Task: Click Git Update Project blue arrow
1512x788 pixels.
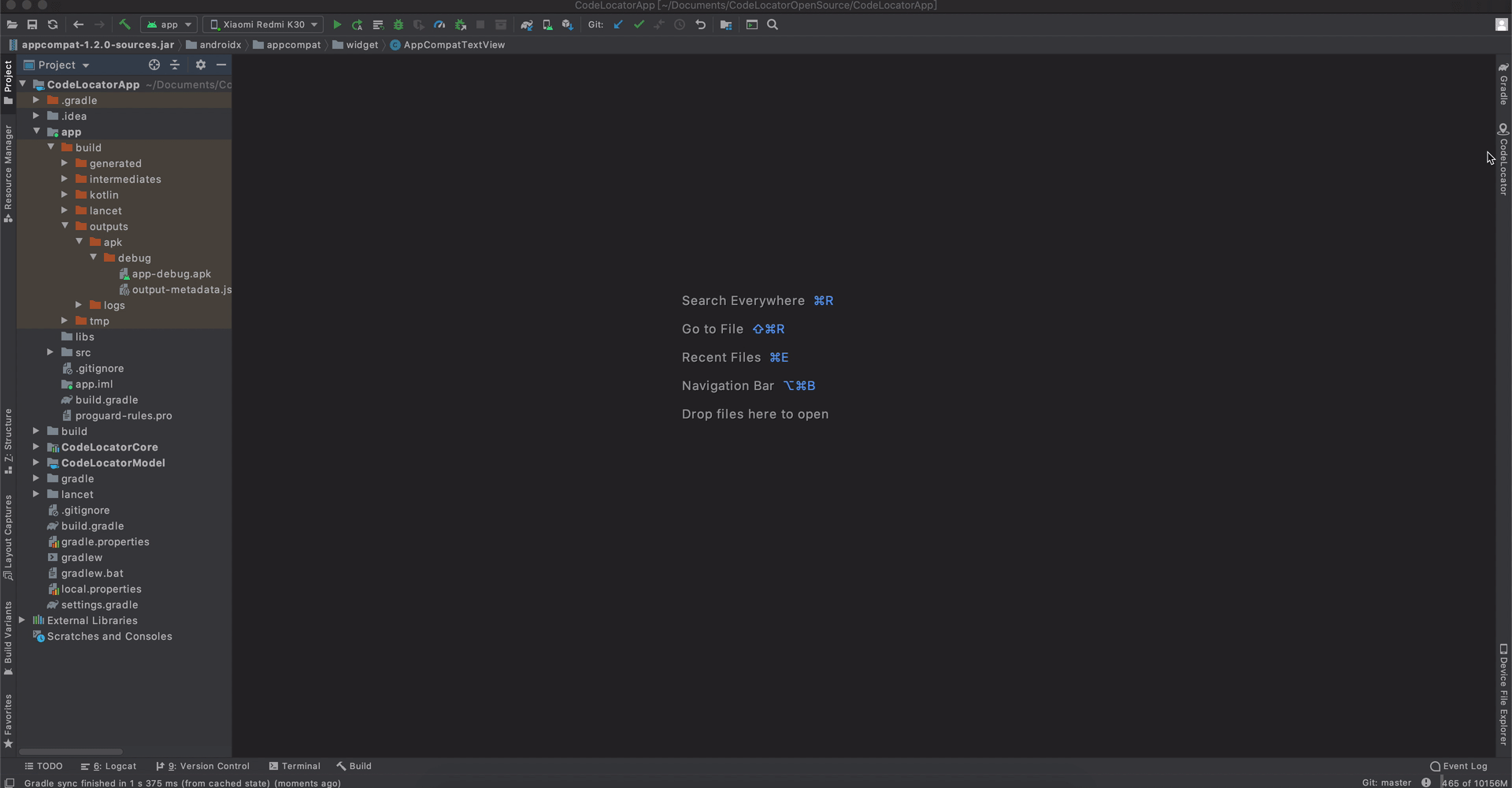Action: click(618, 25)
